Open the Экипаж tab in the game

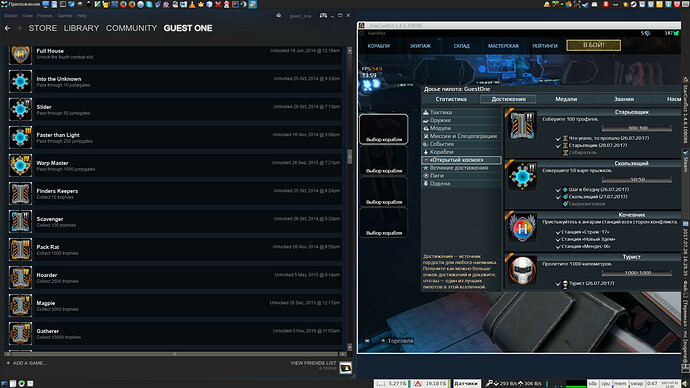pos(420,46)
